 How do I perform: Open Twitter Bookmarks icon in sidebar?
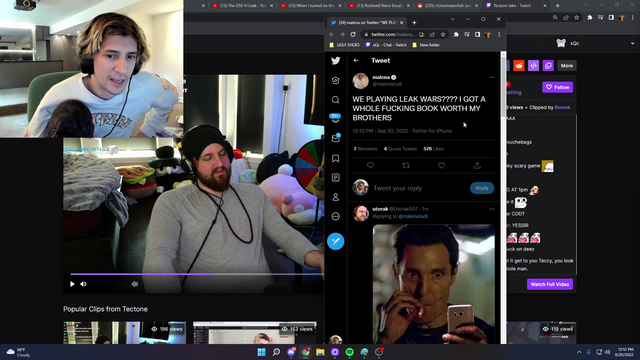click(336, 158)
